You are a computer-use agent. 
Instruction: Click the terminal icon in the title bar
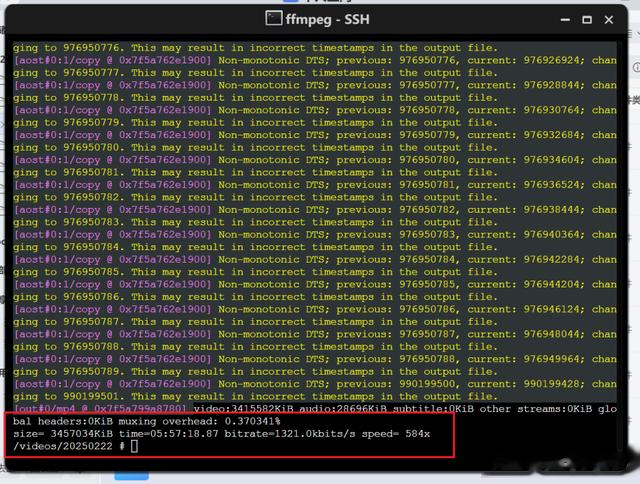click(x=273, y=18)
